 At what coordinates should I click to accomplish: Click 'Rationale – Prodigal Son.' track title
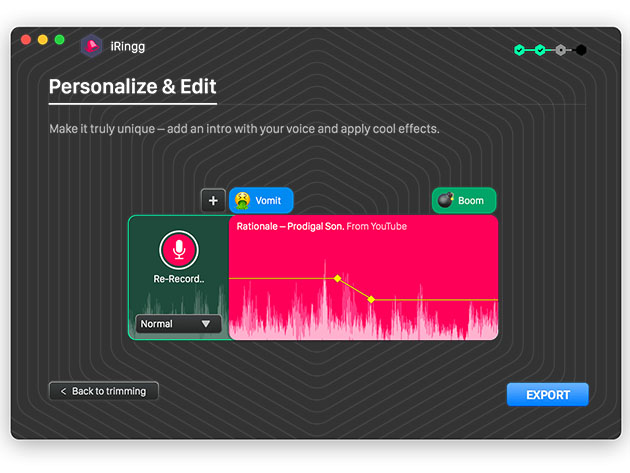tap(290, 226)
